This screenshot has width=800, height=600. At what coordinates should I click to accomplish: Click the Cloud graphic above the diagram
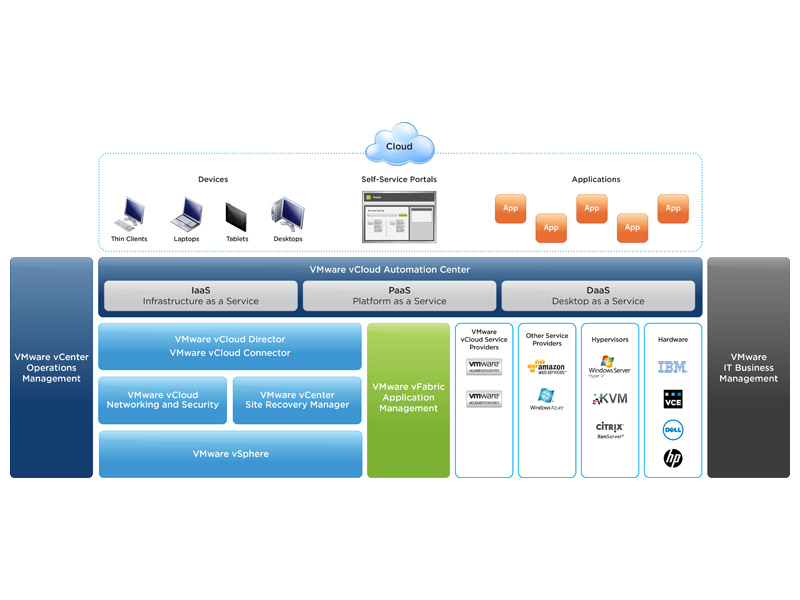click(x=399, y=145)
